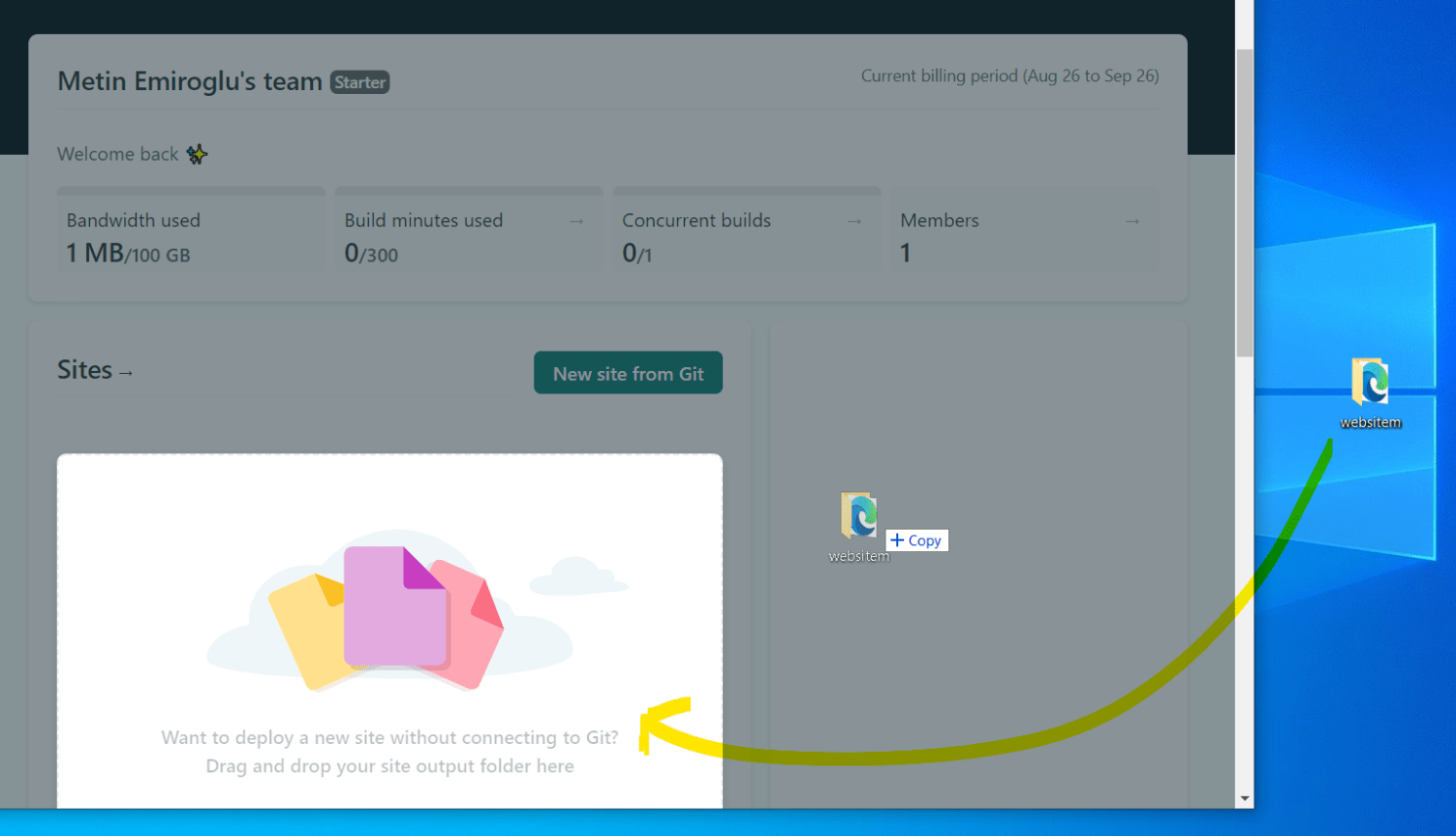Image resolution: width=1456 pixels, height=836 pixels.
Task: Click the sparkle icon beside Welcome back
Action: point(197,154)
